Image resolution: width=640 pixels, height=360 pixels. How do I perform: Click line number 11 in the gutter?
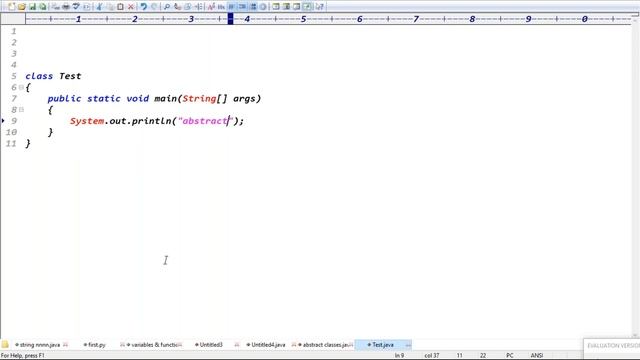pos(11,143)
